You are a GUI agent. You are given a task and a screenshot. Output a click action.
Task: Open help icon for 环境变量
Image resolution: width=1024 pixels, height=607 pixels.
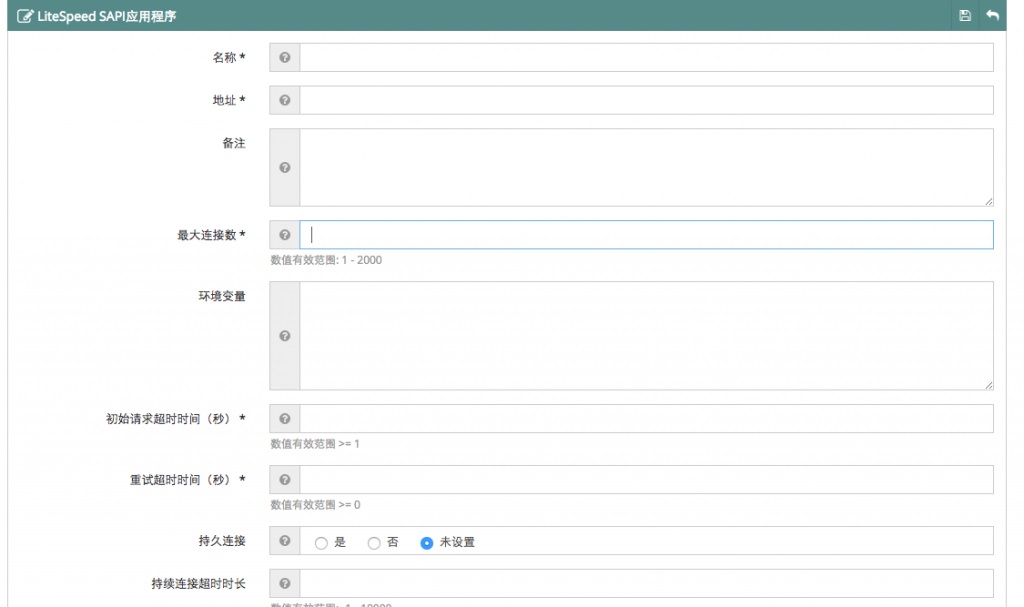[285, 336]
